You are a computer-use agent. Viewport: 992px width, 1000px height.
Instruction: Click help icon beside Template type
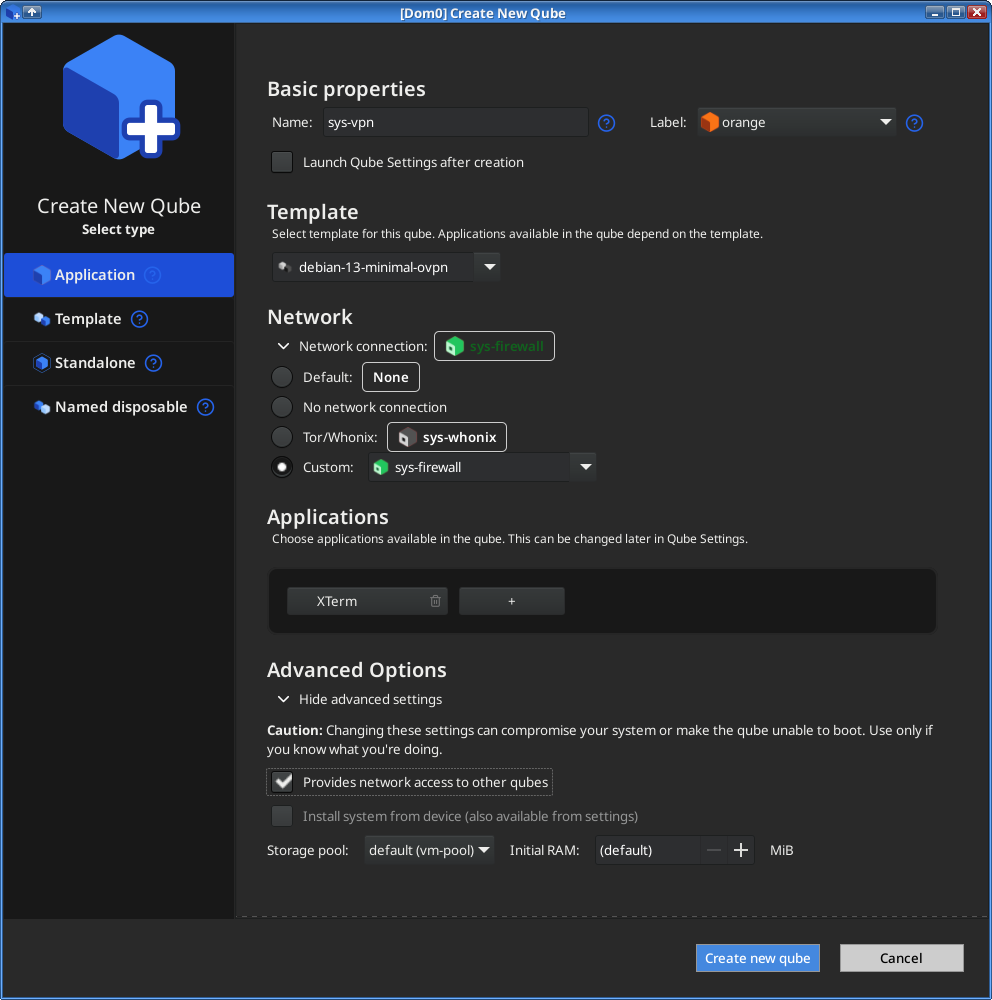tap(140, 319)
